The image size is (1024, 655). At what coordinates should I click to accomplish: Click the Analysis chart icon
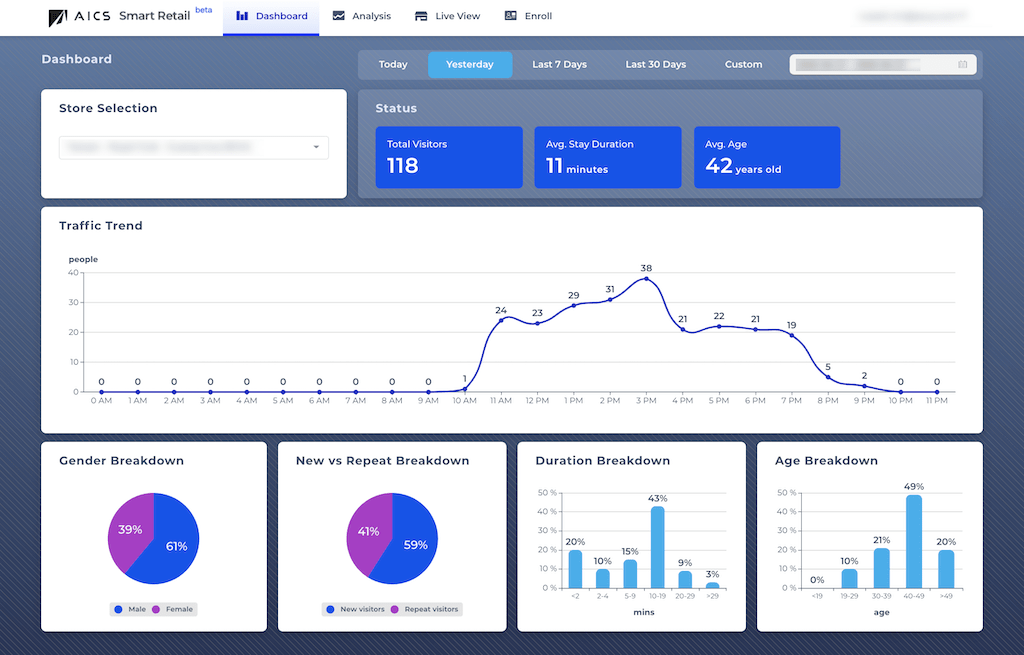339,16
